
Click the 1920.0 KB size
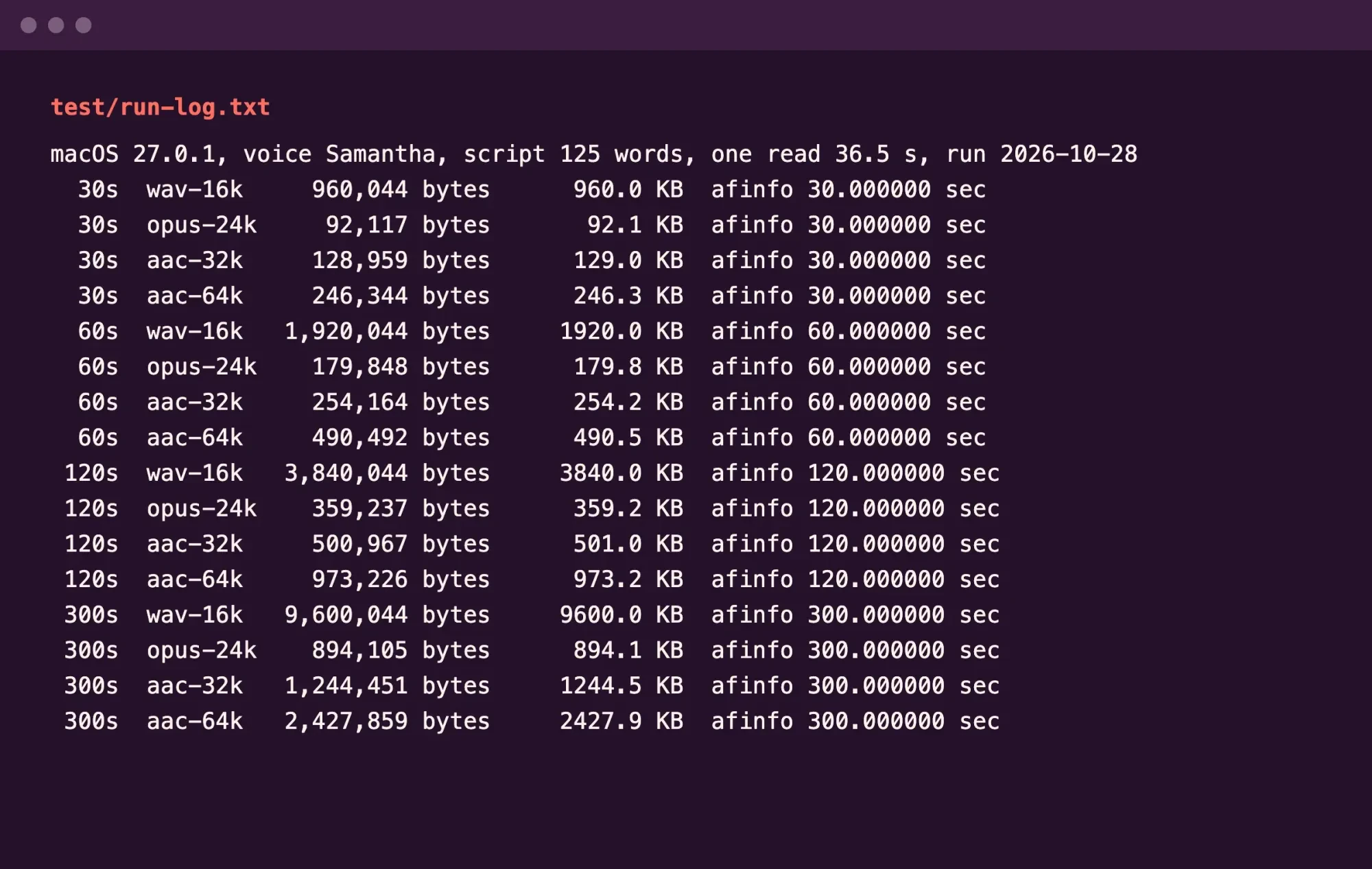622,331
